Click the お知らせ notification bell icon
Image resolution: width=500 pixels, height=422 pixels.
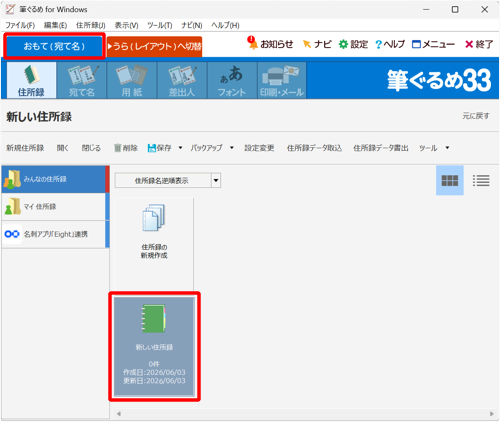252,43
